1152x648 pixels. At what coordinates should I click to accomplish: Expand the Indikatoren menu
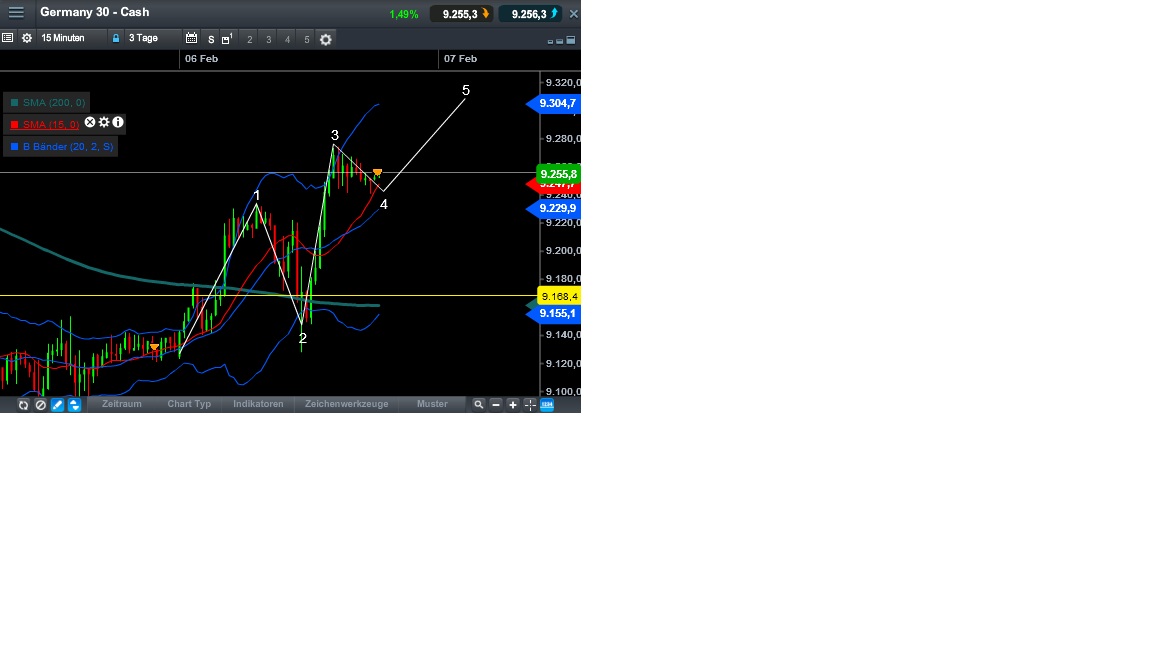[258, 404]
